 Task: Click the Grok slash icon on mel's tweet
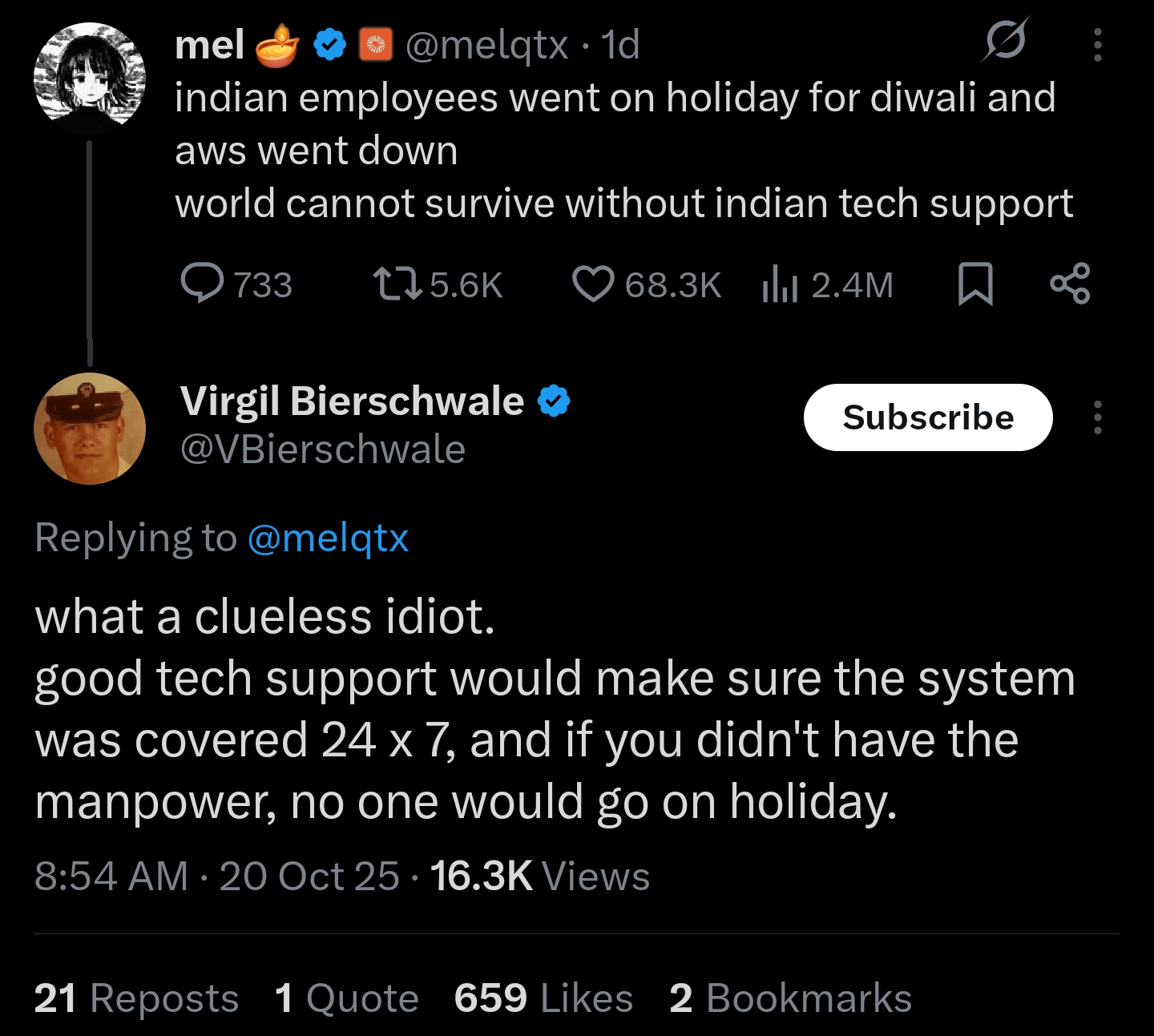coord(1005,40)
